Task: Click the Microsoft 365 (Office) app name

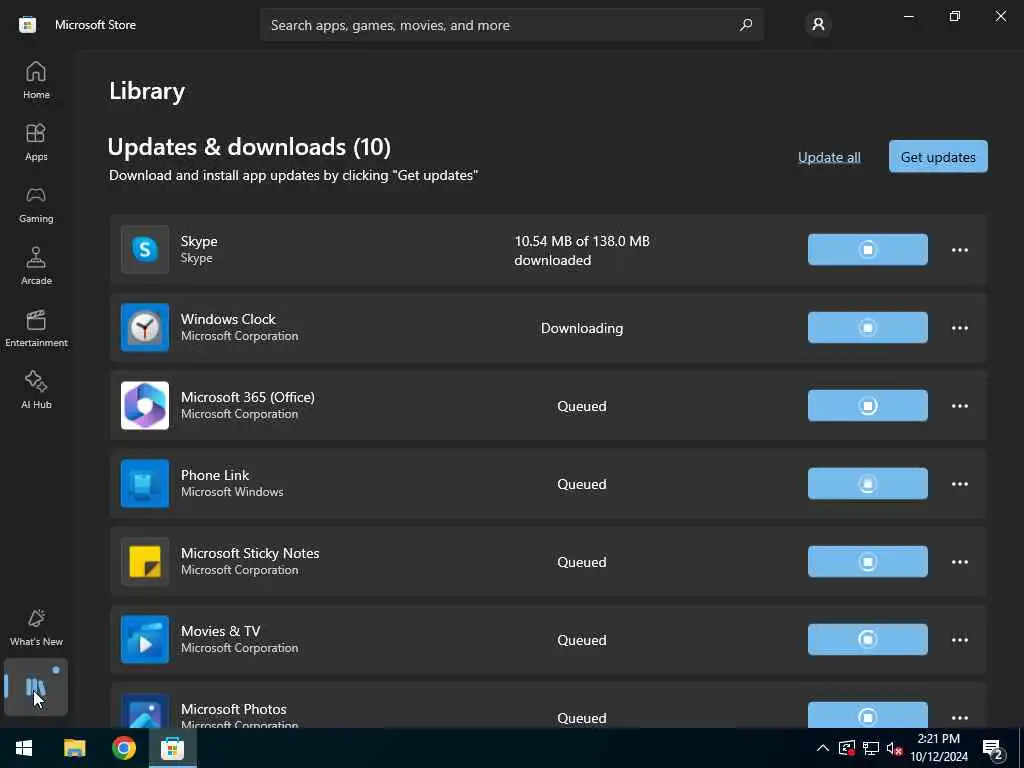Action: coord(248,397)
